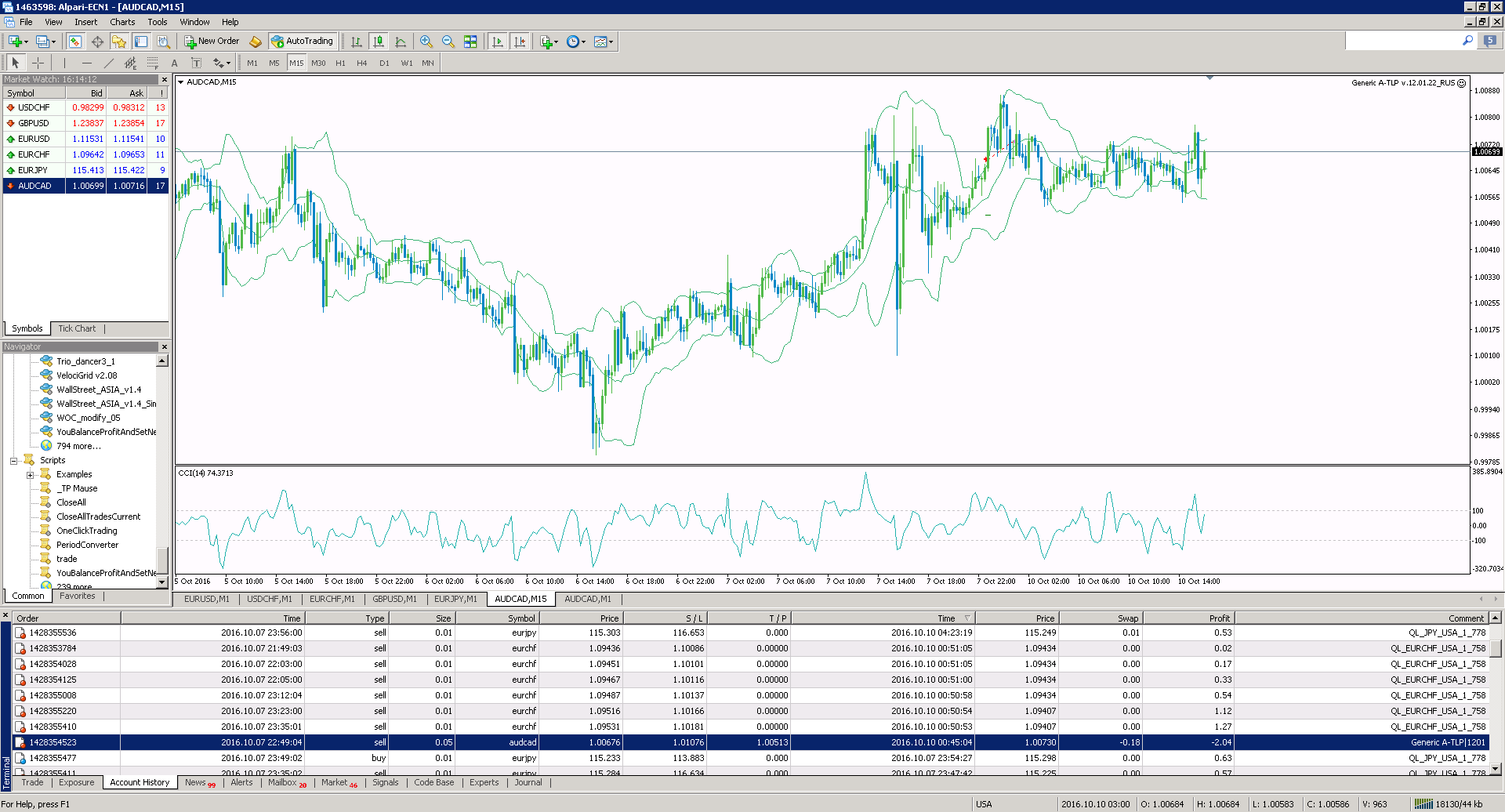Open the Strategy Tester icon
The height and width of the screenshot is (812, 1505).
[163, 42]
